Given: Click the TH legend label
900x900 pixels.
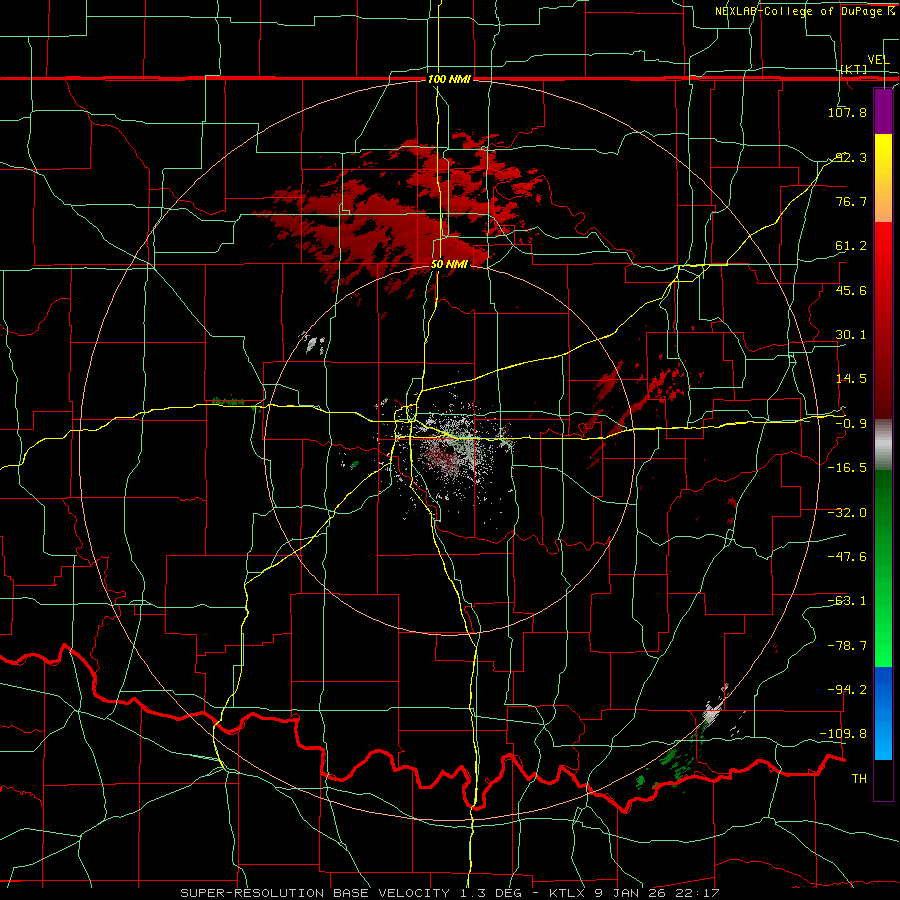Looking at the screenshot, I should pos(859,779).
